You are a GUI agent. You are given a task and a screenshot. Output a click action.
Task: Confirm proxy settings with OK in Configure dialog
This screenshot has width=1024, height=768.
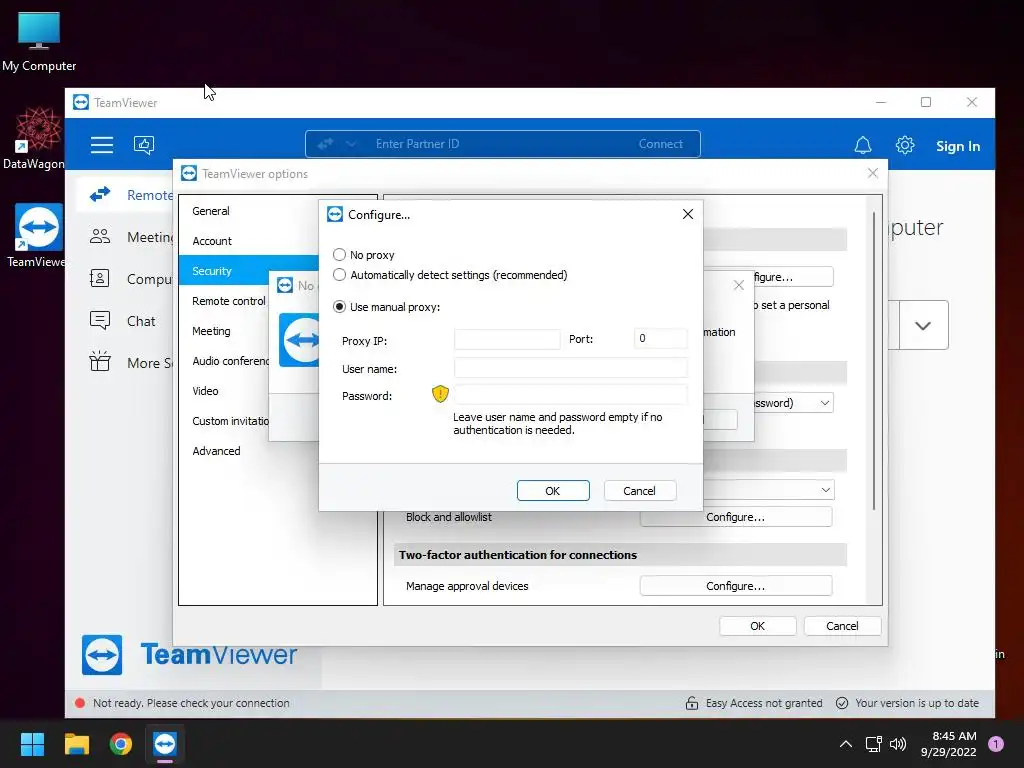552,490
